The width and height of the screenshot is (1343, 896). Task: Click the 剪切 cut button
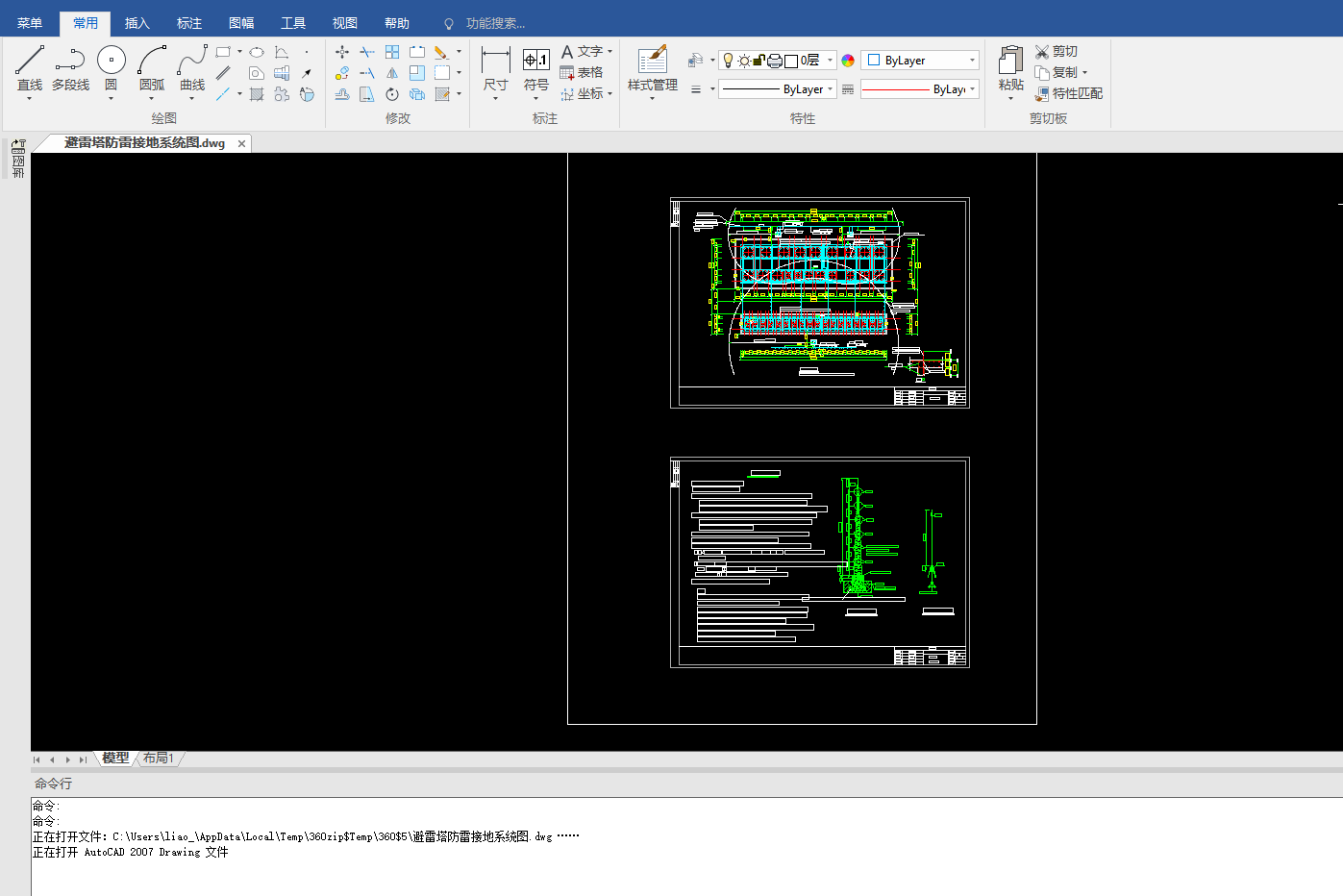(x=1056, y=51)
